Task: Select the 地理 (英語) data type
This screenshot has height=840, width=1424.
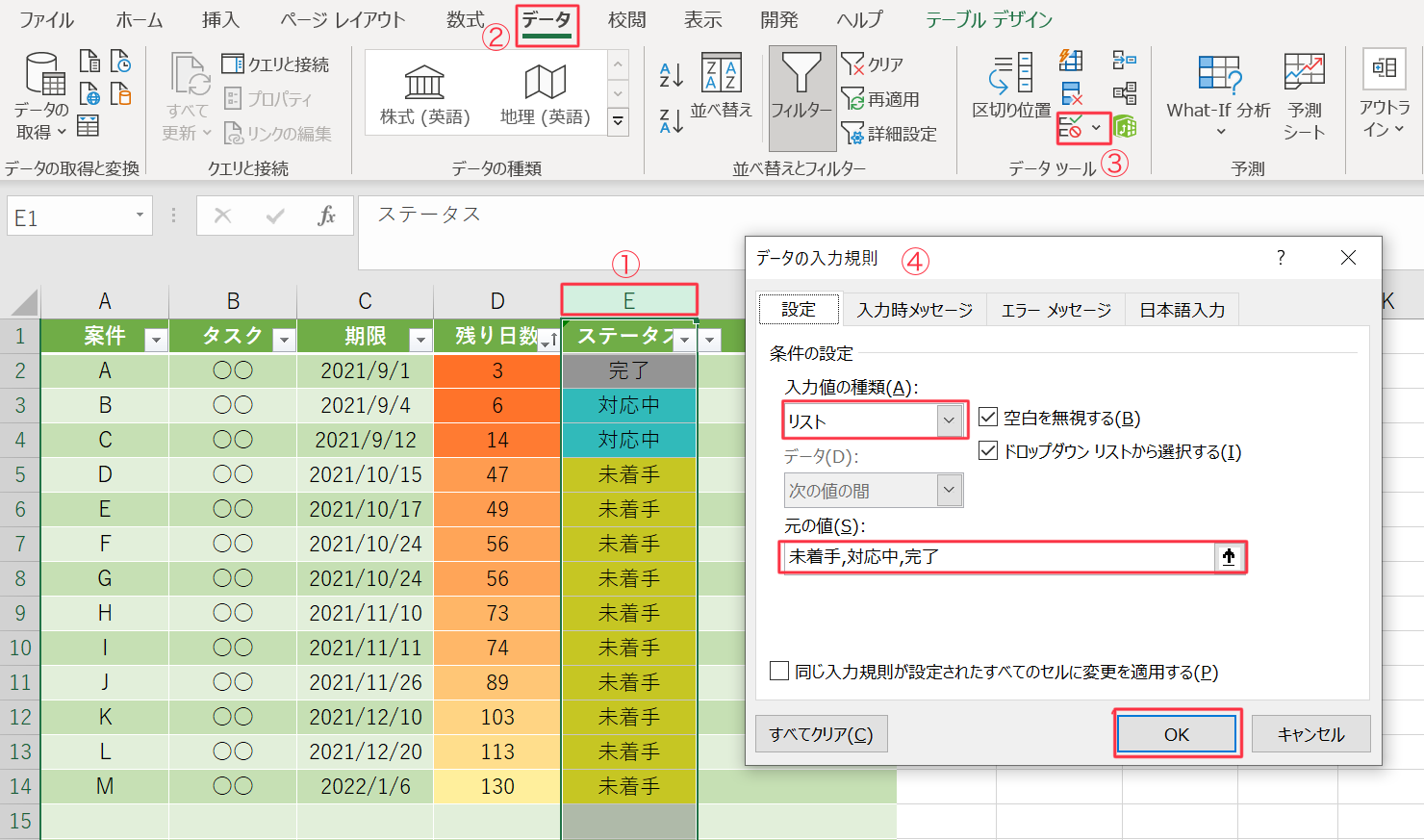Action: click(x=545, y=94)
